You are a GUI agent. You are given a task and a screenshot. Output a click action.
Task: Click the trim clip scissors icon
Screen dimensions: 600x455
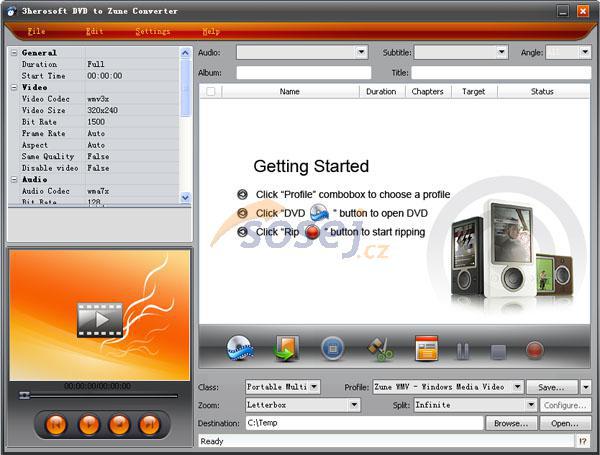tap(380, 349)
